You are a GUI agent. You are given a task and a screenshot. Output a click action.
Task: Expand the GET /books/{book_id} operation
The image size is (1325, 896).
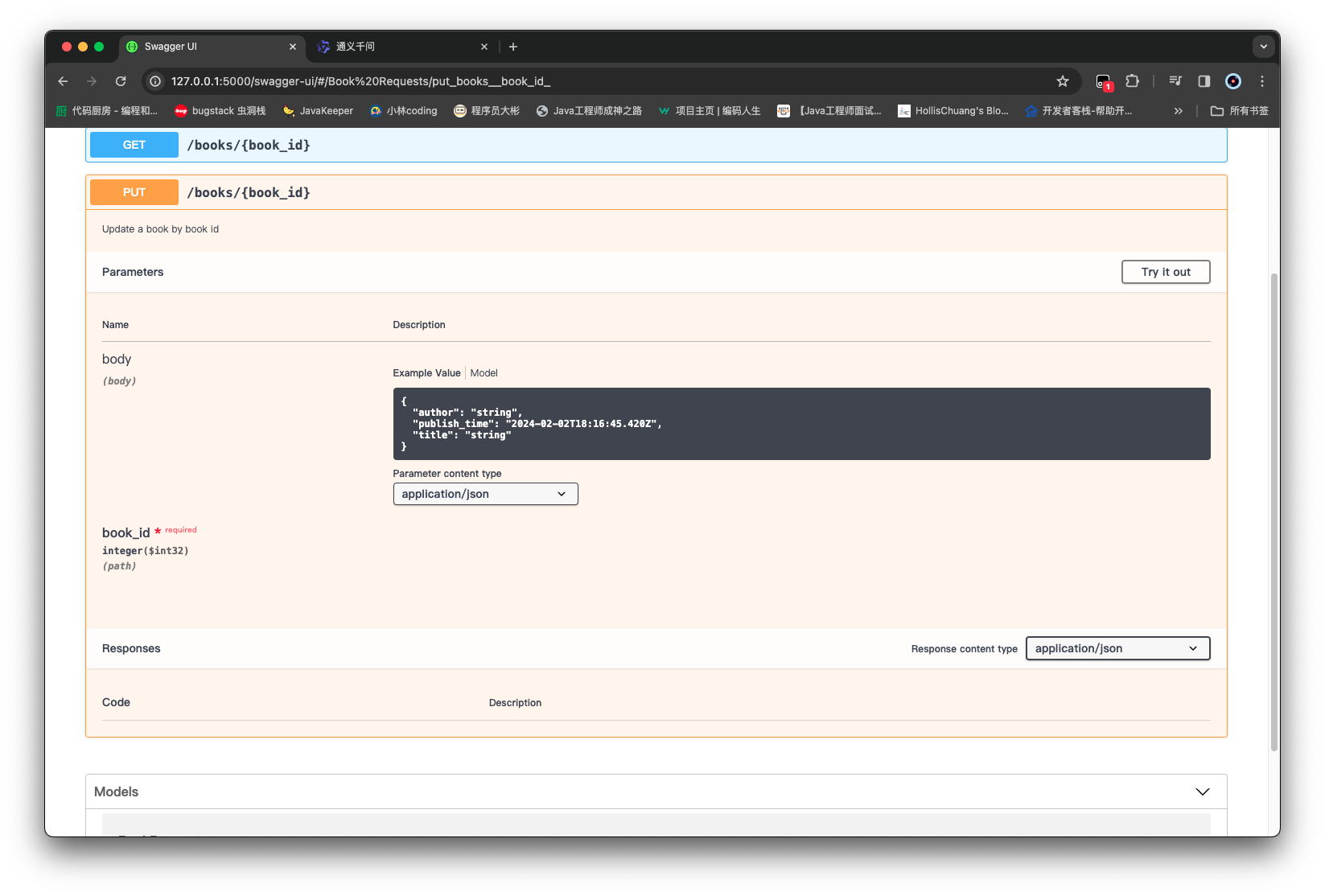click(x=656, y=145)
